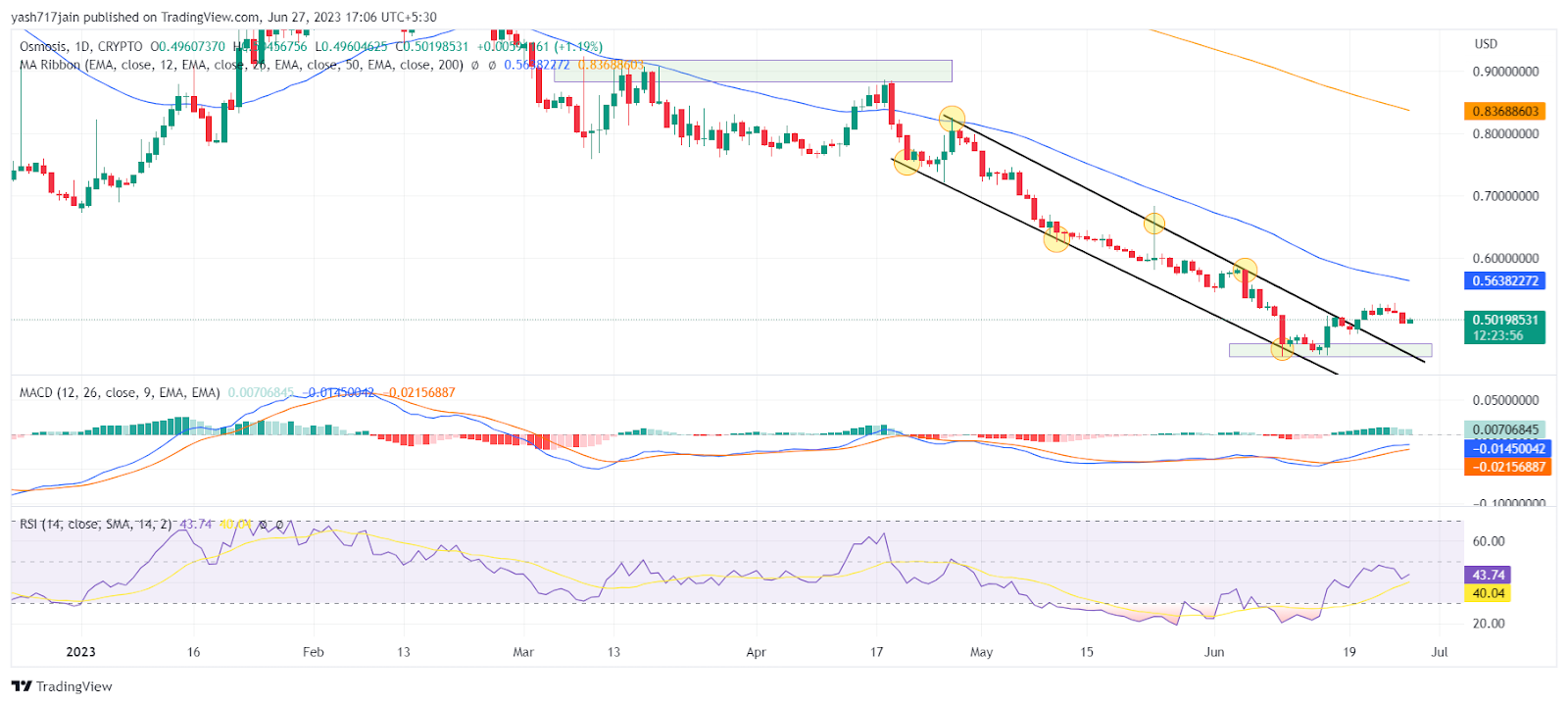Viewport: 1568px width, 705px height.
Task: Click the low value L0.49604625
Action: [351, 46]
